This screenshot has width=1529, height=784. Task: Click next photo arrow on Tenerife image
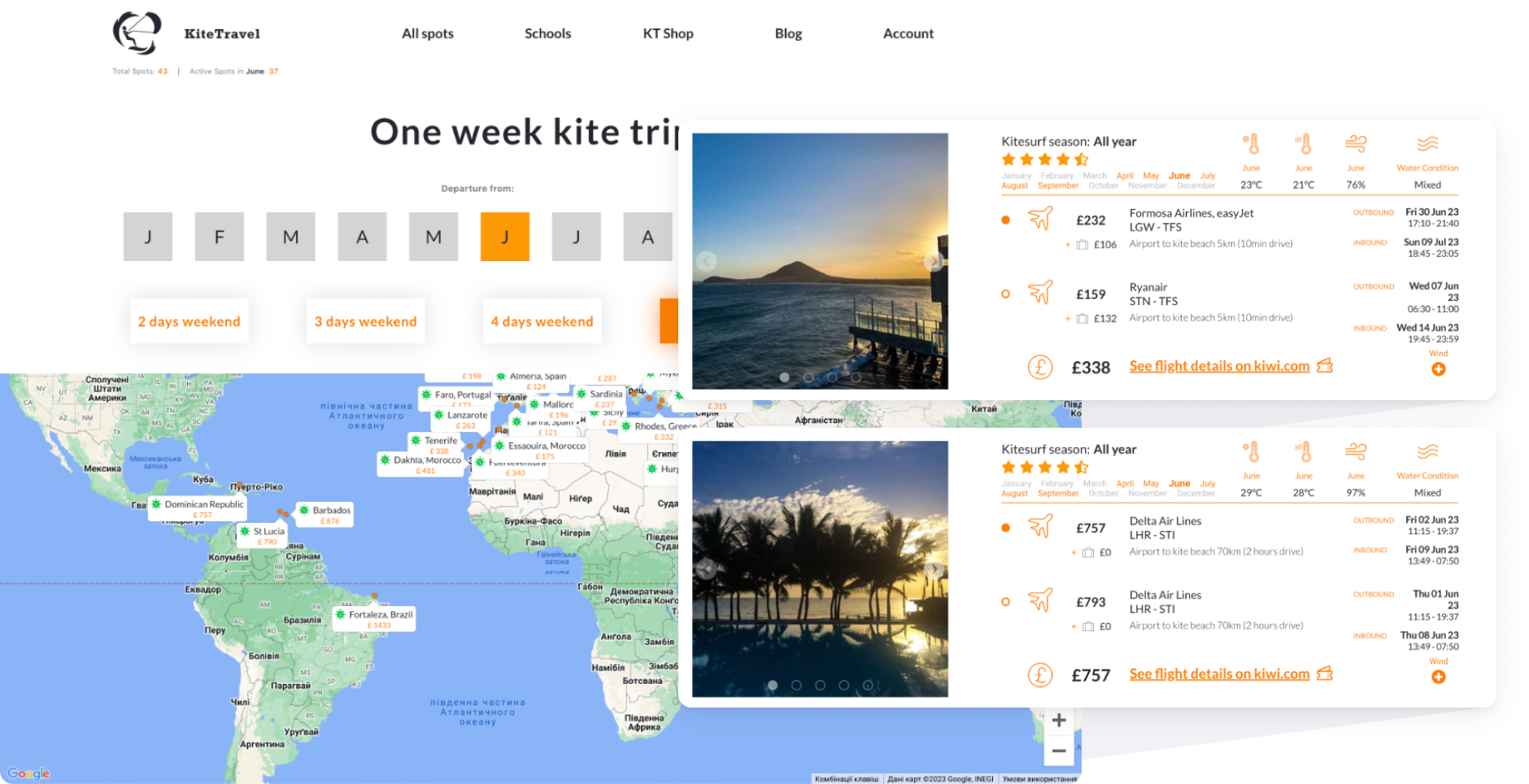point(934,261)
